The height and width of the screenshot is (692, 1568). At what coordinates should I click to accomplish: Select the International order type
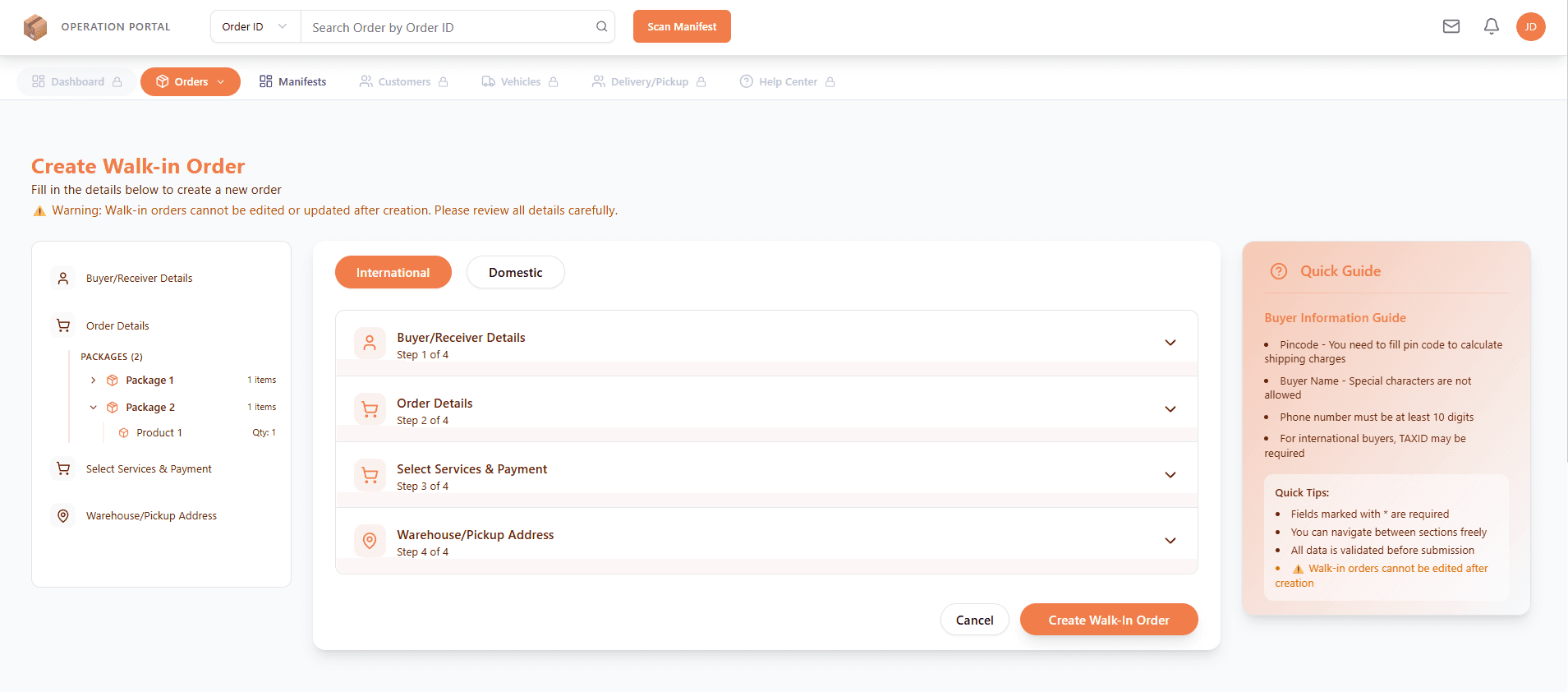tap(393, 272)
